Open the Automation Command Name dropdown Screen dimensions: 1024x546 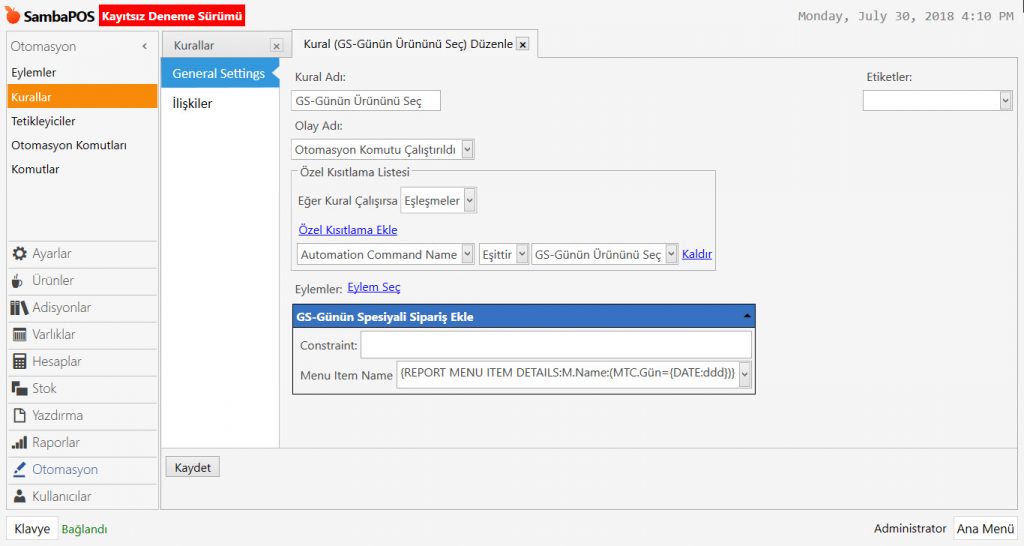pos(467,255)
